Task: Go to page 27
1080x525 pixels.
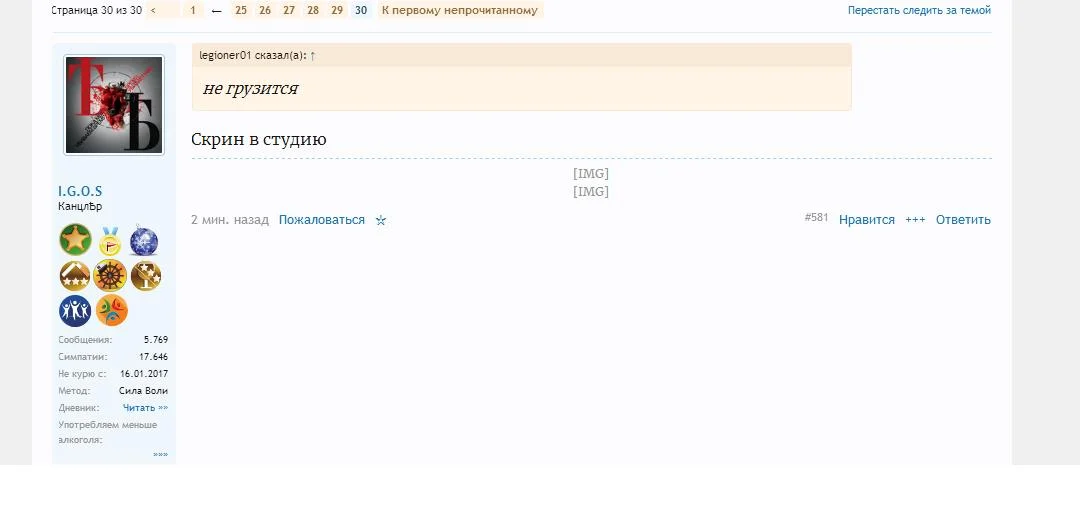Action: [x=289, y=10]
